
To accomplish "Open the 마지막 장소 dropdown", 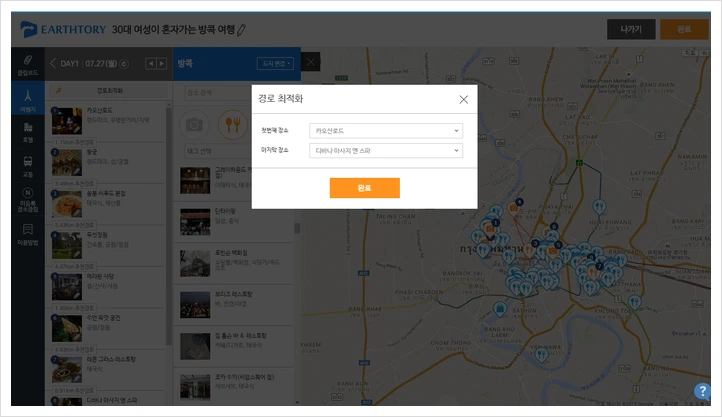I will pos(386,151).
